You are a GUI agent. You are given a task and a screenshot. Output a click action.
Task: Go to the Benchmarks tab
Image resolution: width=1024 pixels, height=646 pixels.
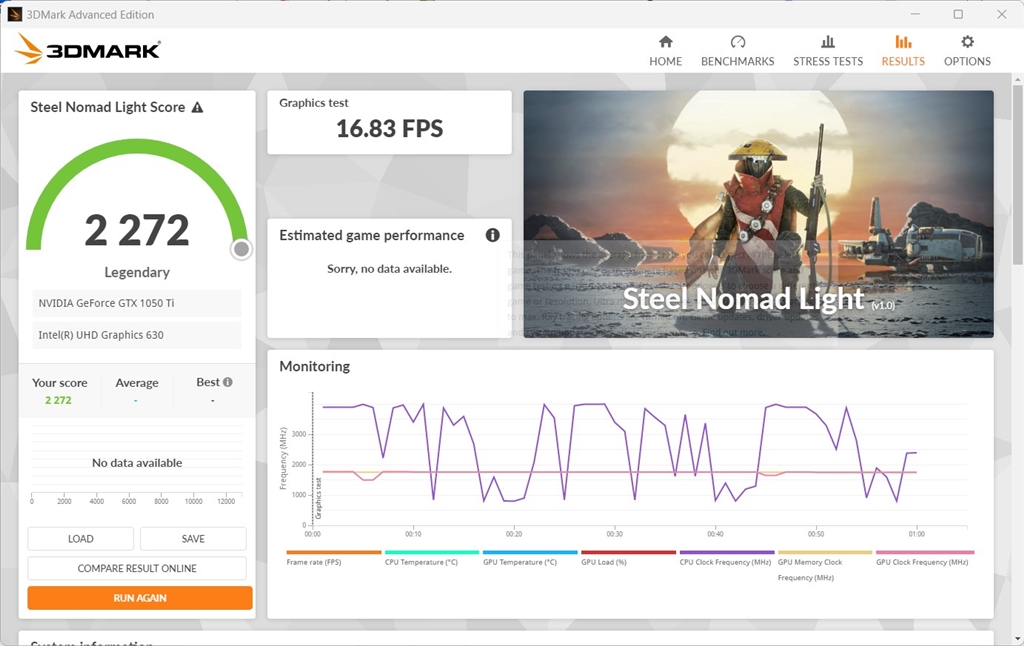[x=737, y=51]
